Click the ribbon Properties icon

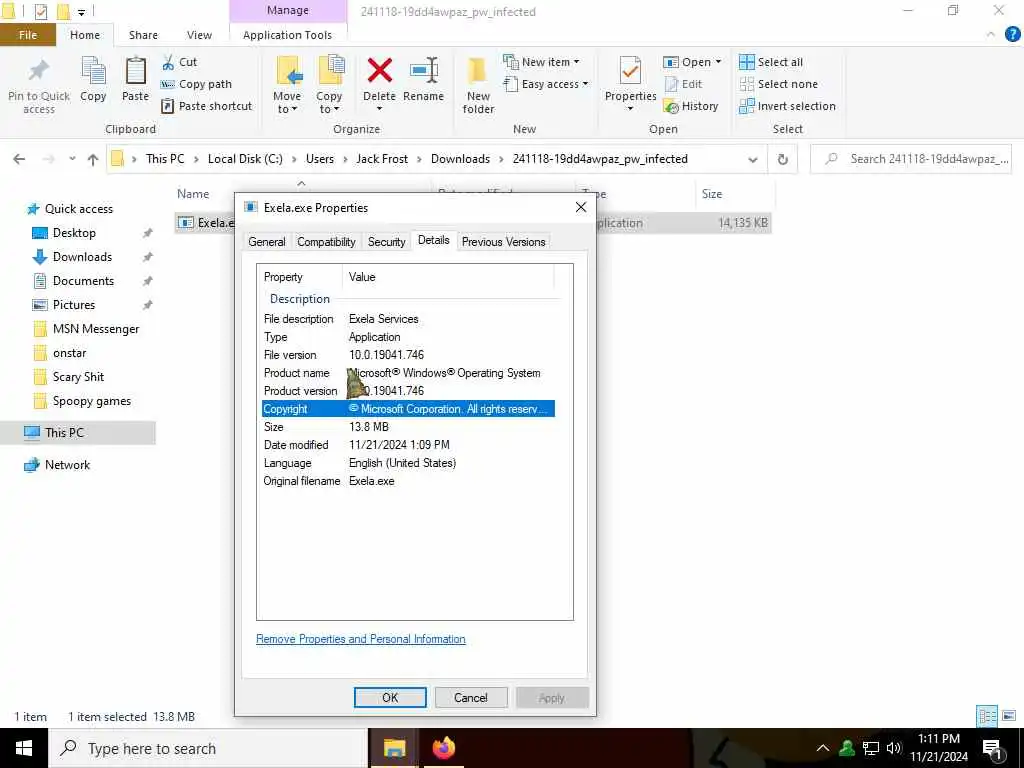pyautogui.click(x=630, y=71)
